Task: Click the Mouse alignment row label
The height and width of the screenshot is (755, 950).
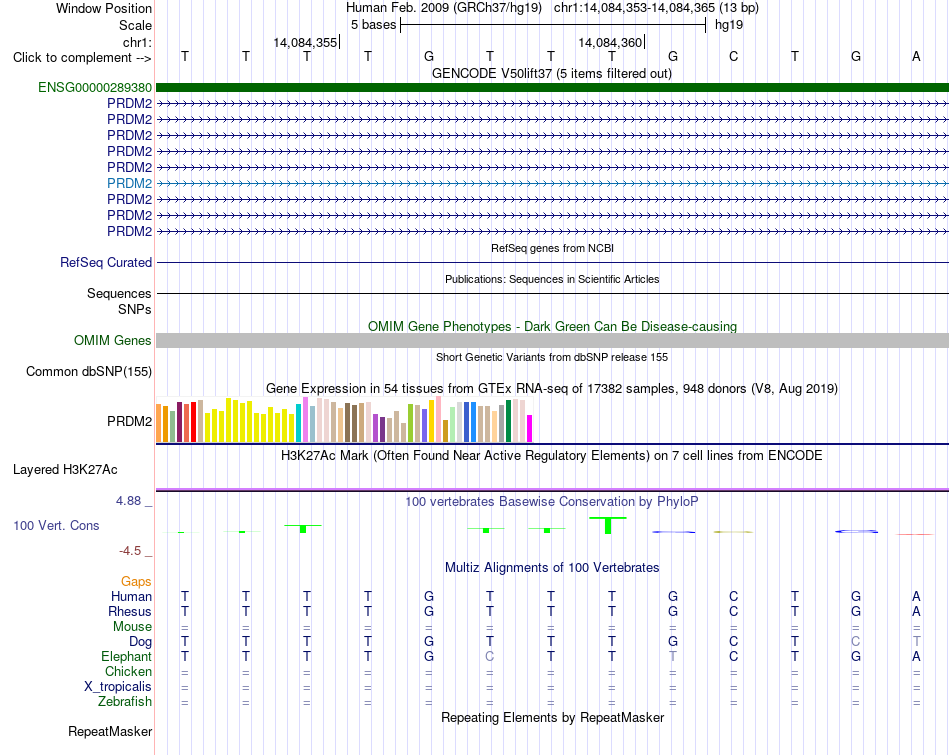Action: (132, 627)
